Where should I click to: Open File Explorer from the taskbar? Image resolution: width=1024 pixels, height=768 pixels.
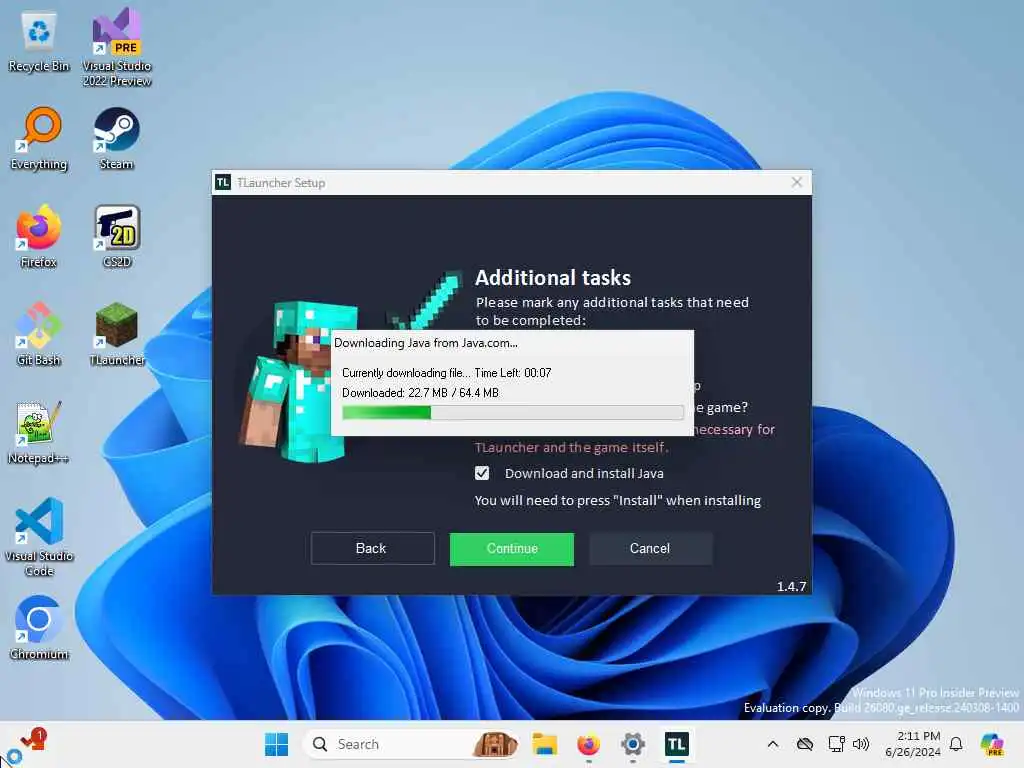coord(544,744)
